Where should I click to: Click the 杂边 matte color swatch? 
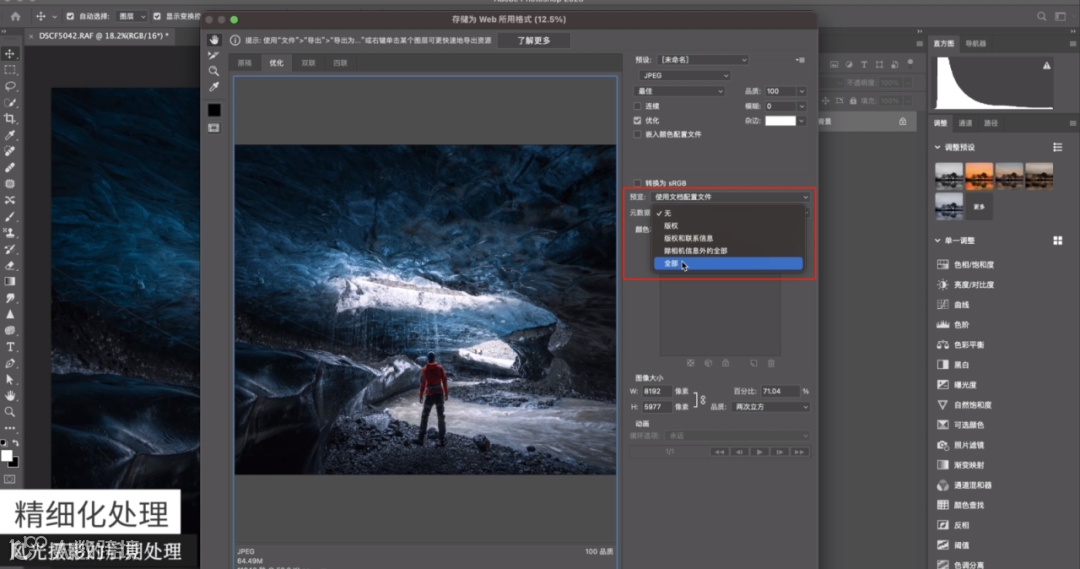point(780,121)
